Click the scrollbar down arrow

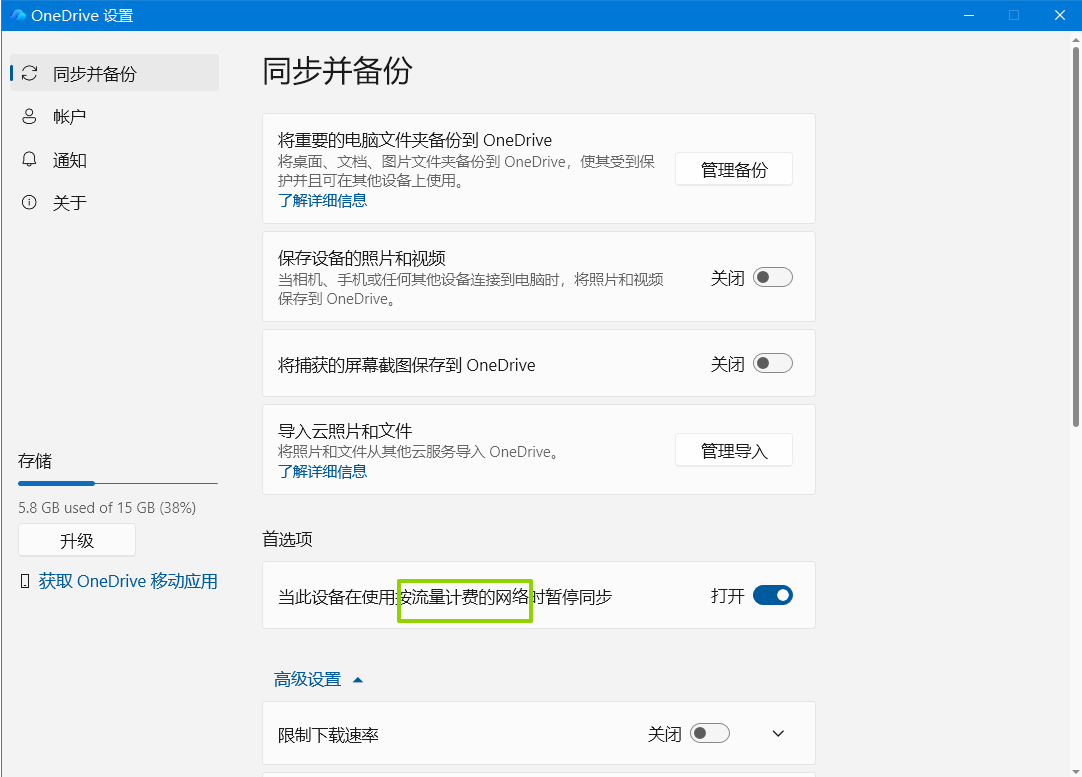[1075, 770]
